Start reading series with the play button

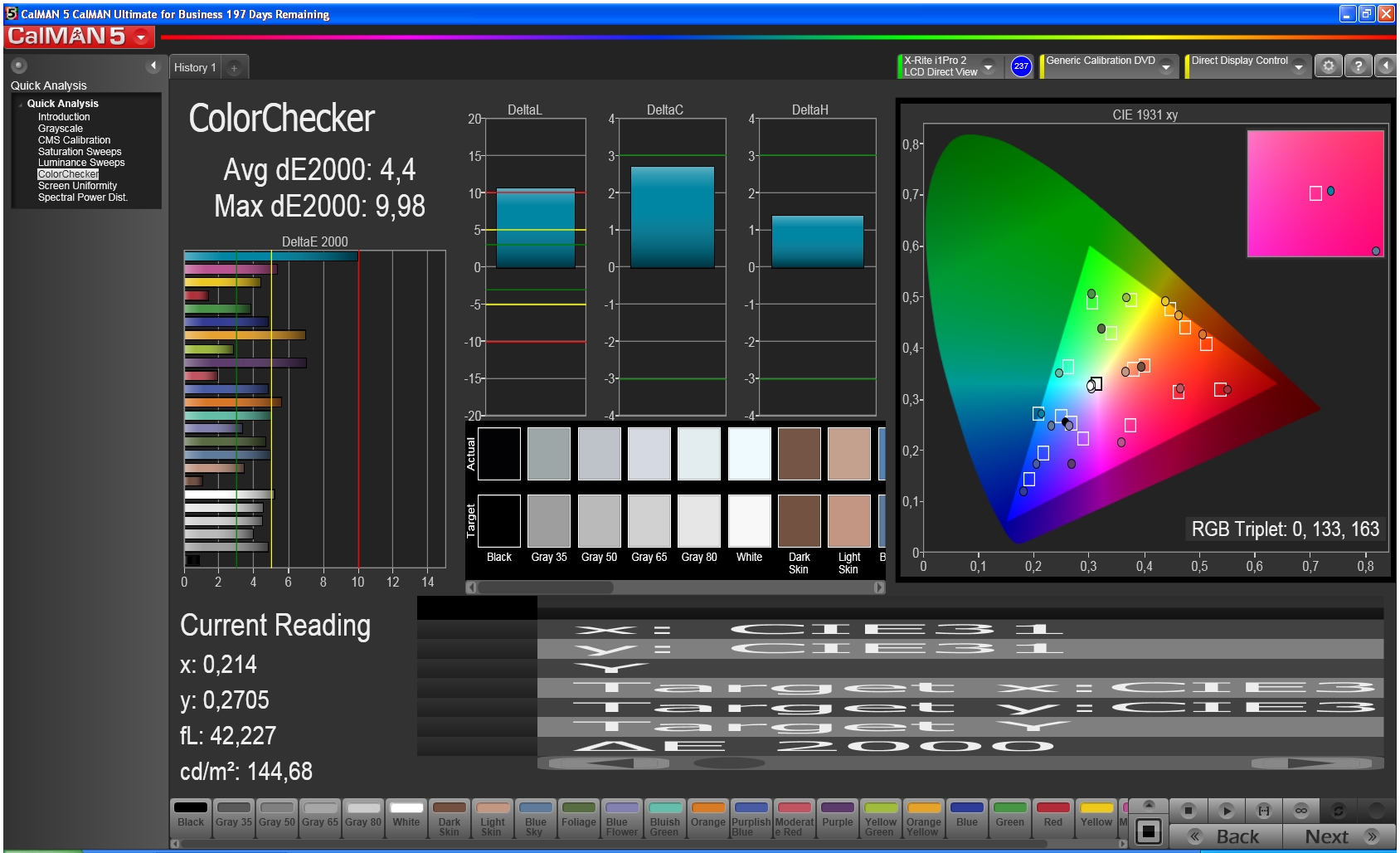[x=1227, y=811]
